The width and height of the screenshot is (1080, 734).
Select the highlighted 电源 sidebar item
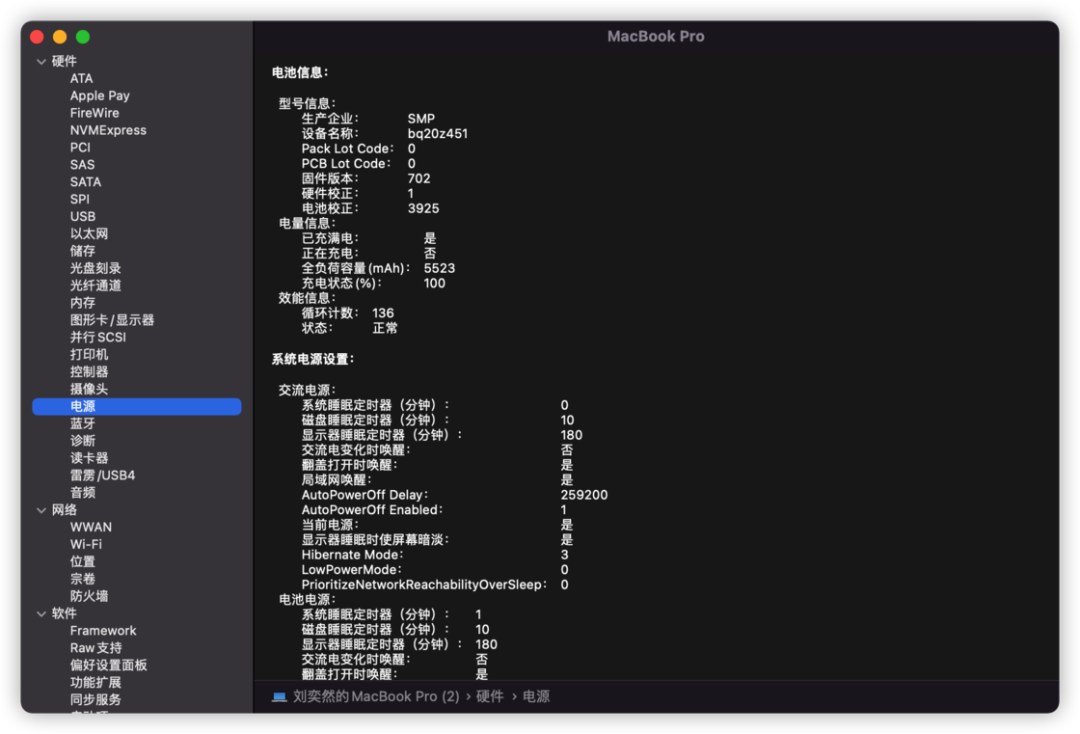(136, 406)
